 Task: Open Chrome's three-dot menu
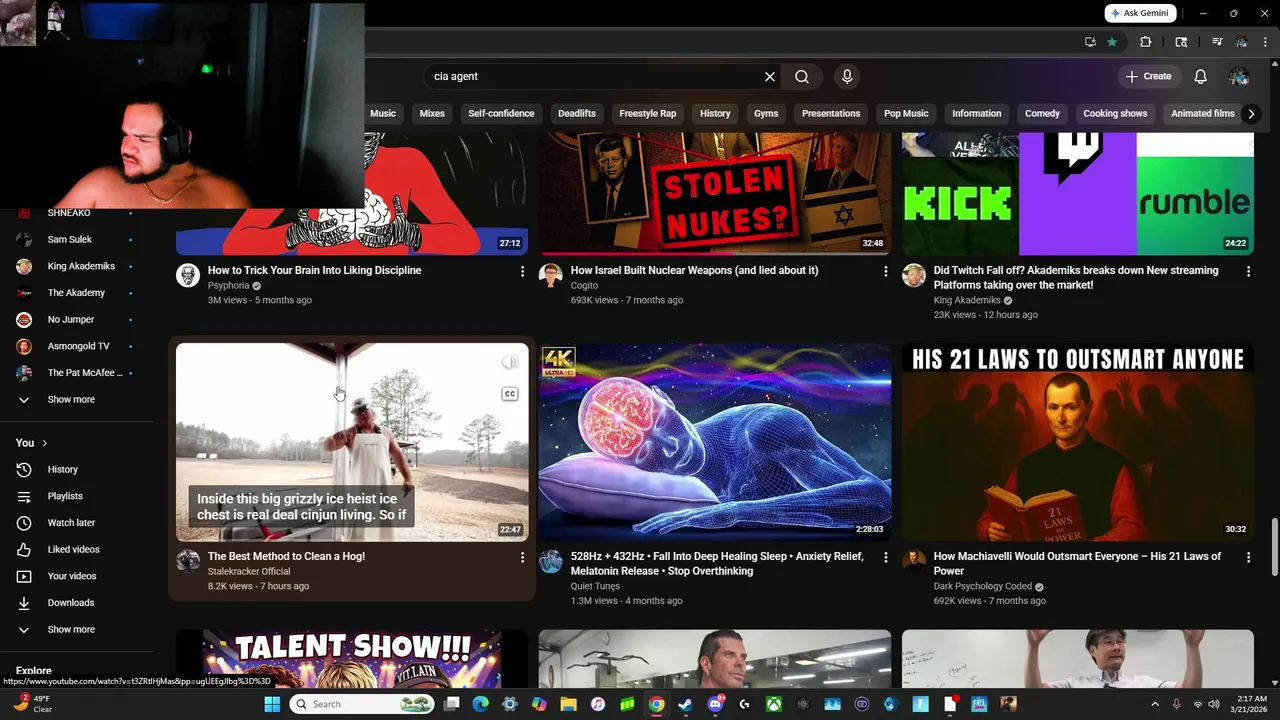[1266, 42]
